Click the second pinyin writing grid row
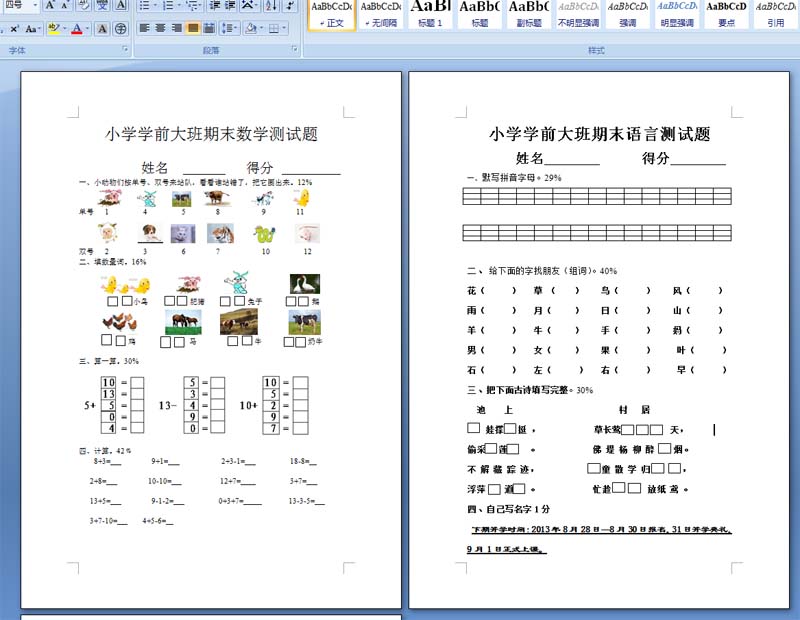The image size is (800, 620). coord(597,232)
